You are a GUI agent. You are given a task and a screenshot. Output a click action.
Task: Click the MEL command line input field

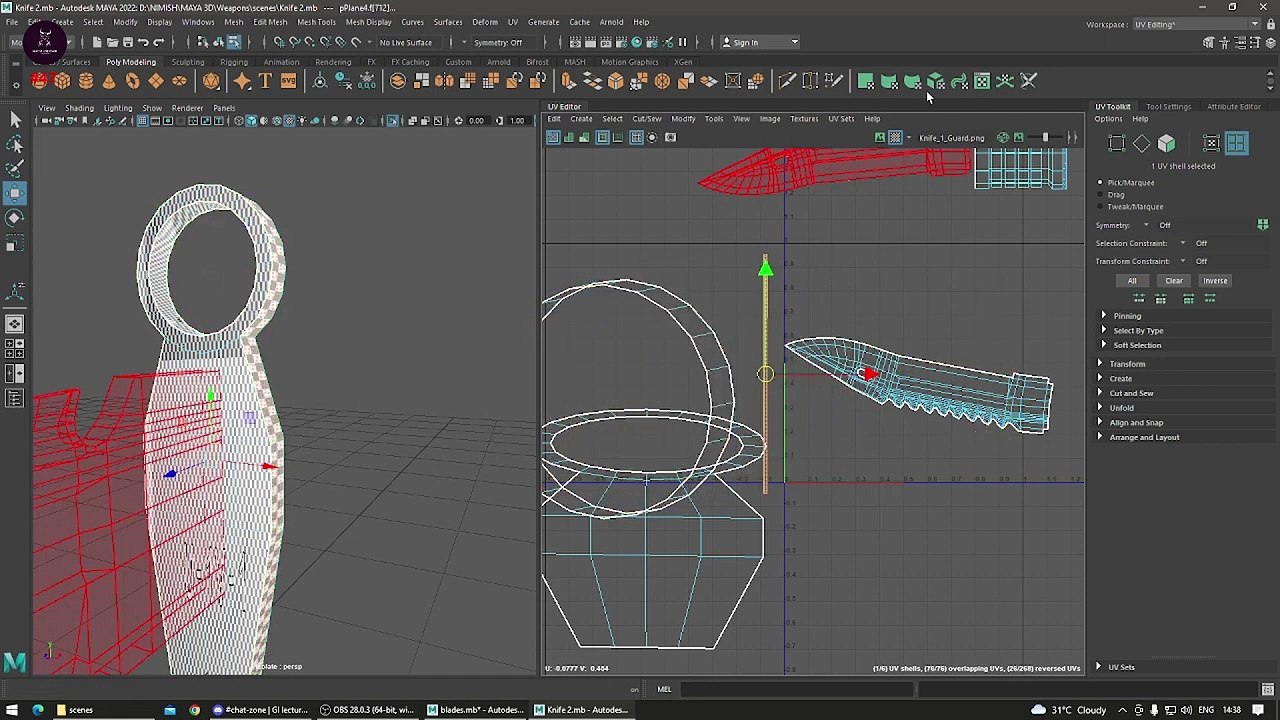[797, 689]
